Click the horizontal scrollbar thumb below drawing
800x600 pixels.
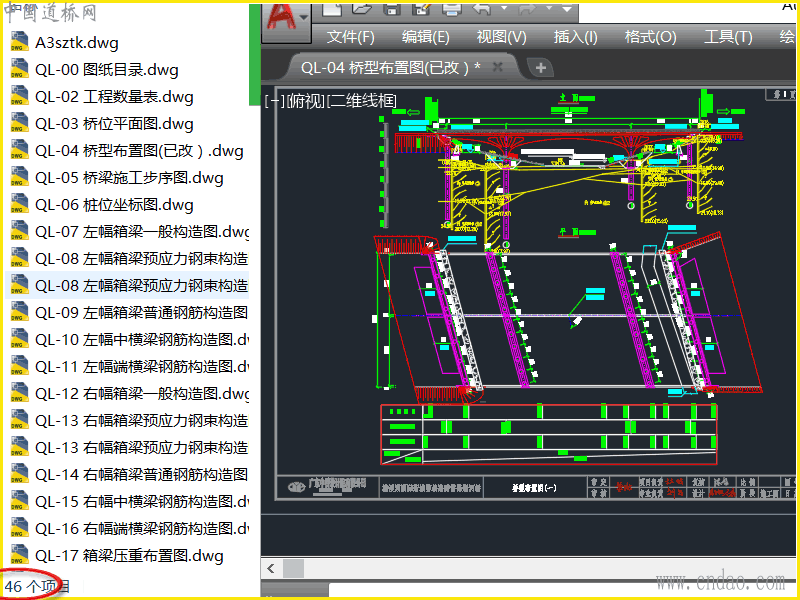[x=293, y=568]
